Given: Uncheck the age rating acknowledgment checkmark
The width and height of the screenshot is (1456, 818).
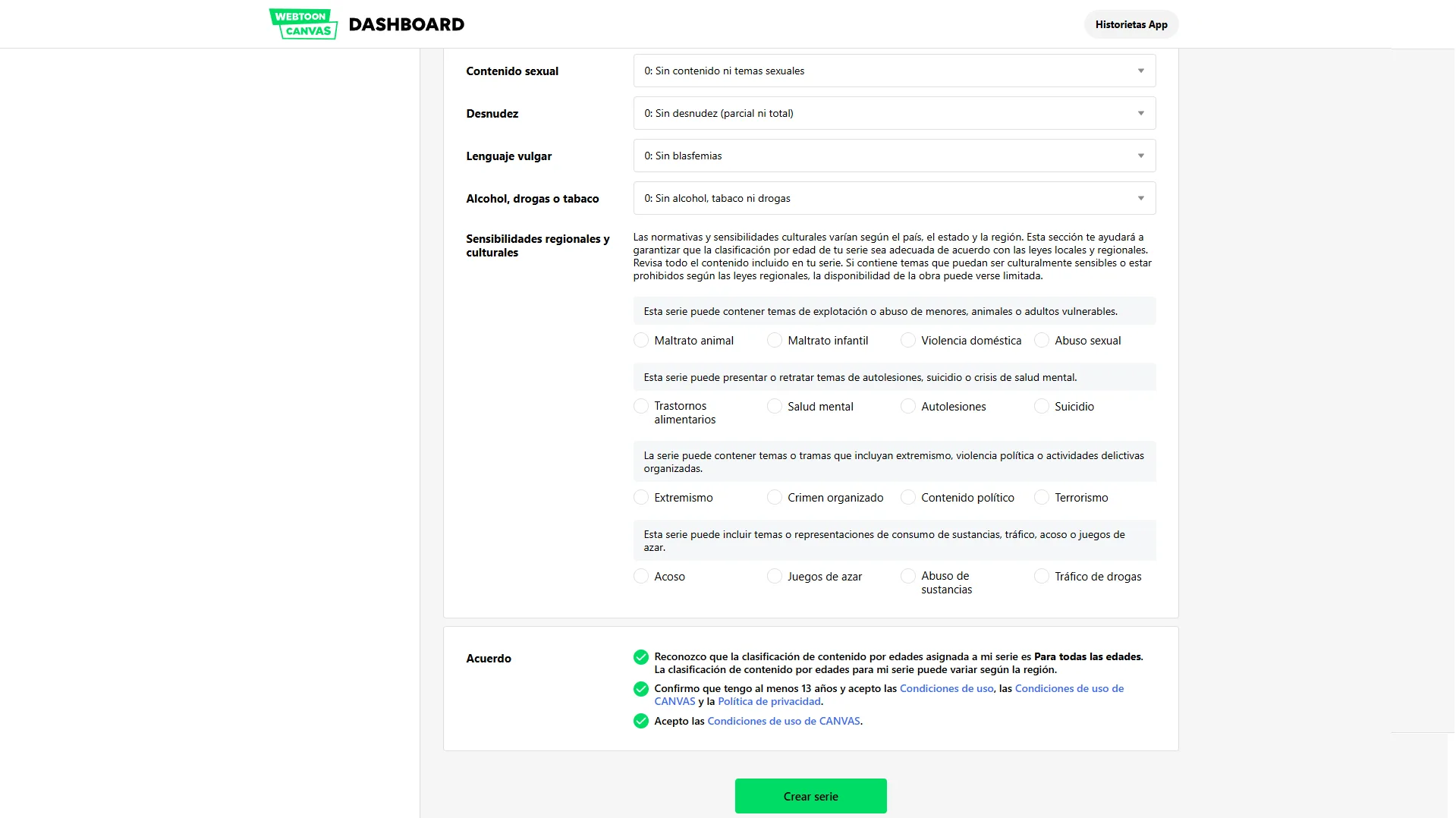Looking at the screenshot, I should [641, 657].
